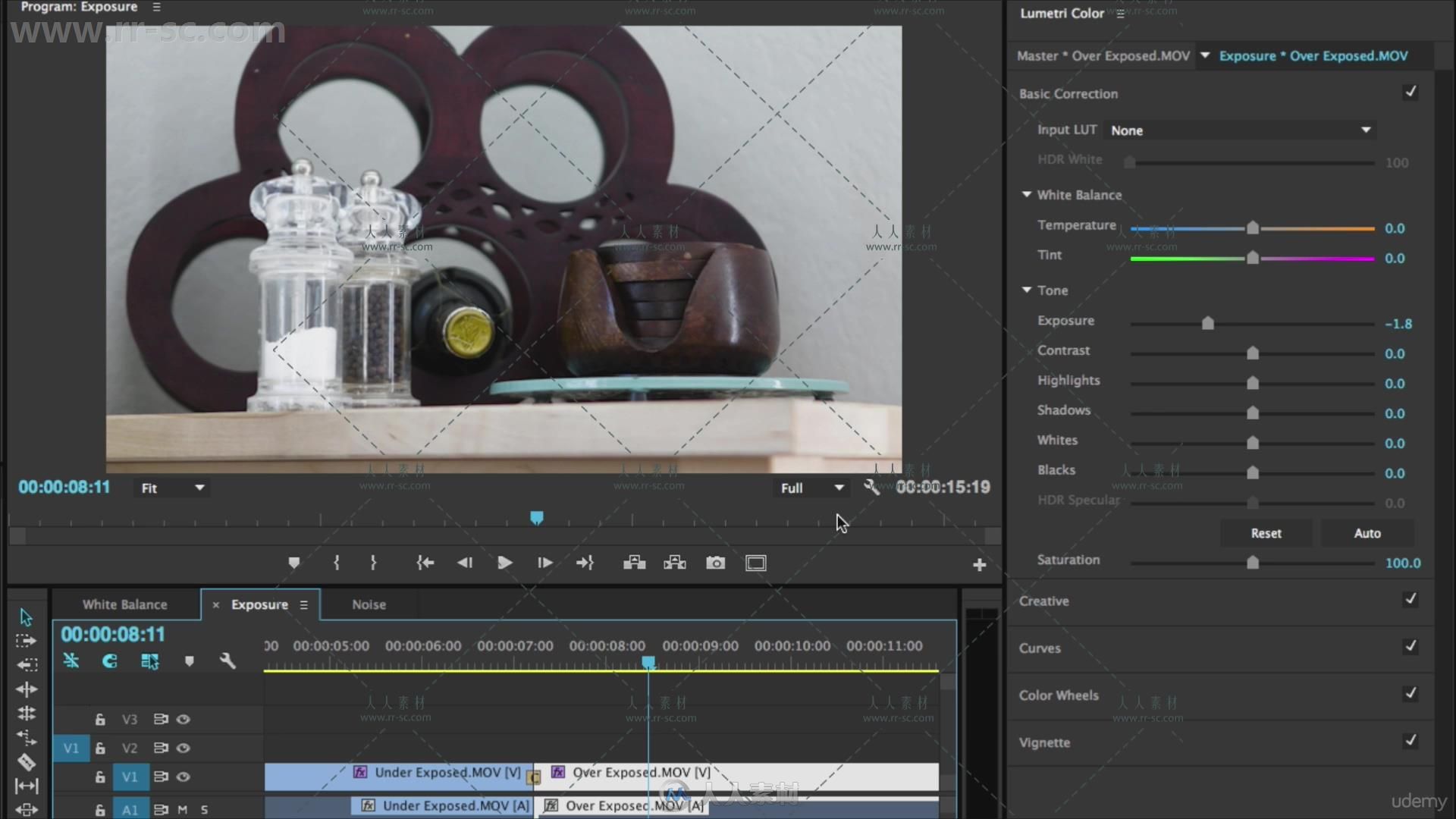Select the camera export frame icon
Image resolution: width=1456 pixels, height=819 pixels.
[716, 562]
